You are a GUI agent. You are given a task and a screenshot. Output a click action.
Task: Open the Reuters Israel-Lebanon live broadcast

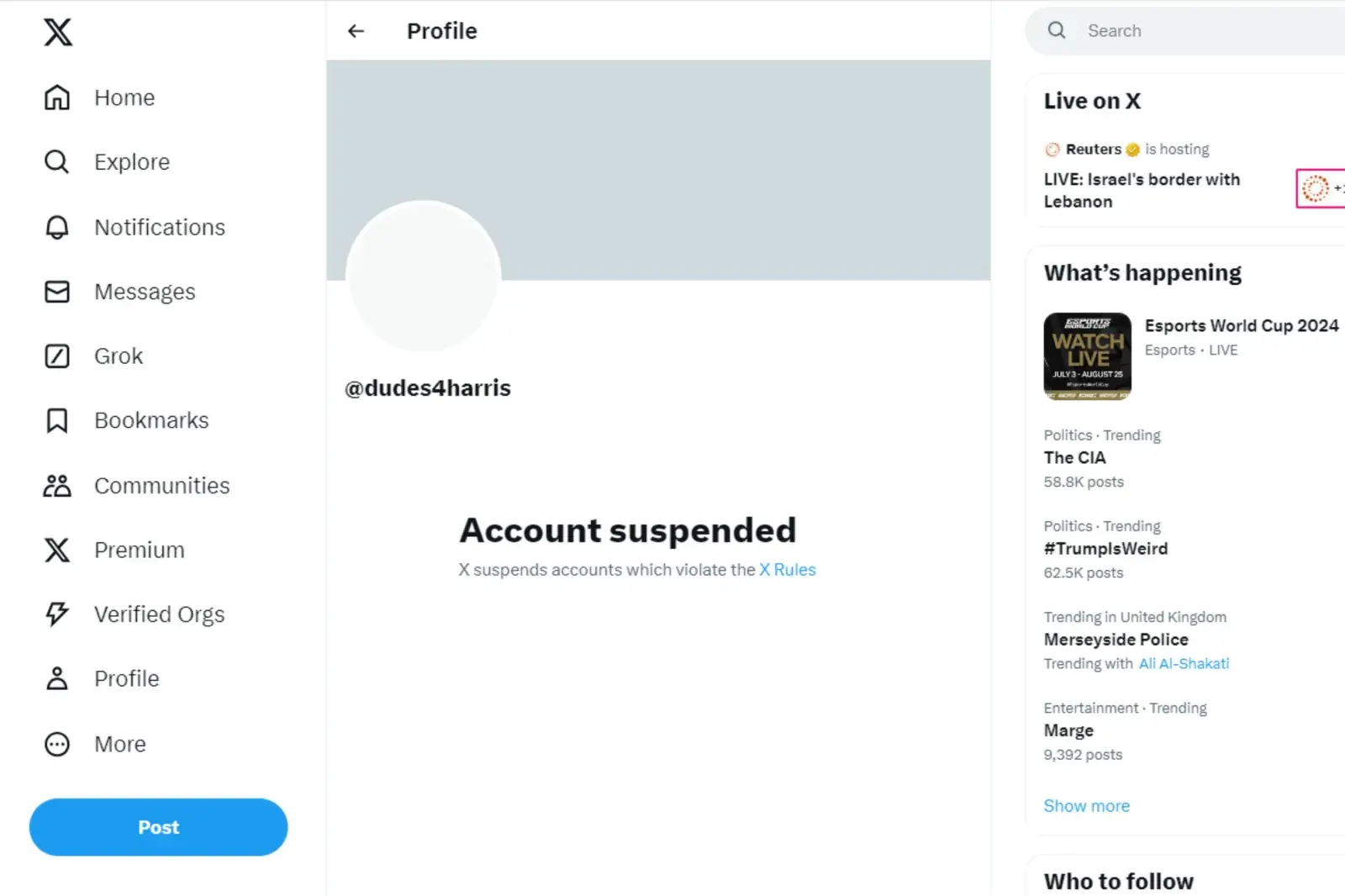1142,190
